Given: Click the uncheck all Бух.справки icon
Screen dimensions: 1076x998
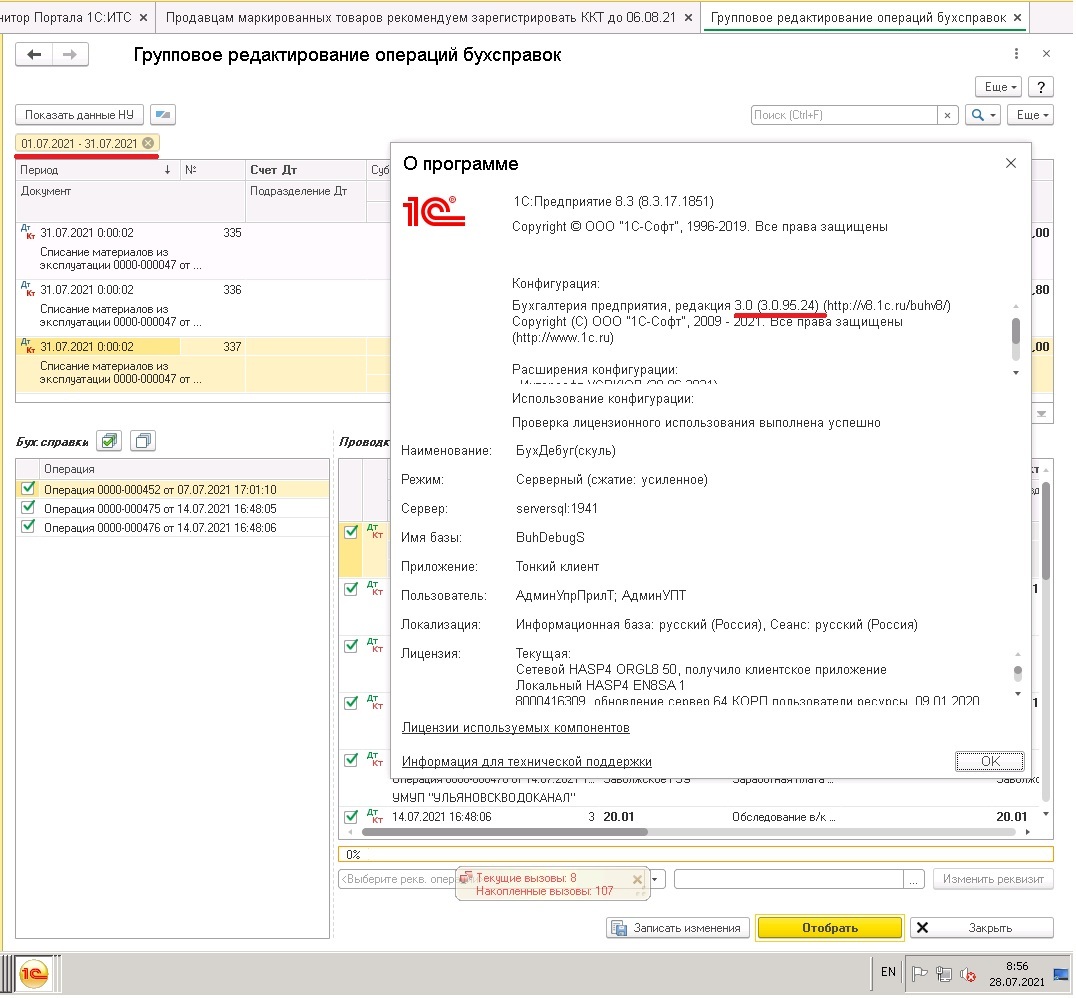Looking at the screenshot, I should 143,441.
